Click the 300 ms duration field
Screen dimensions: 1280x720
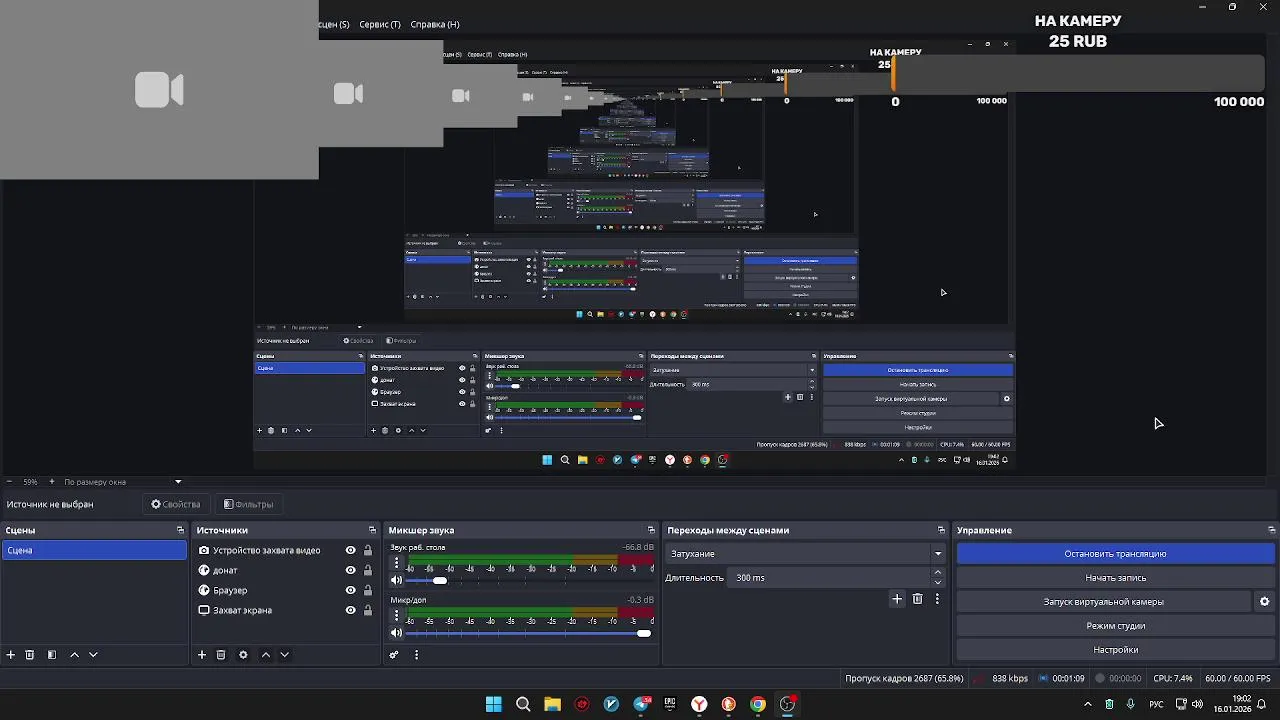pyautogui.click(x=829, y=578)
